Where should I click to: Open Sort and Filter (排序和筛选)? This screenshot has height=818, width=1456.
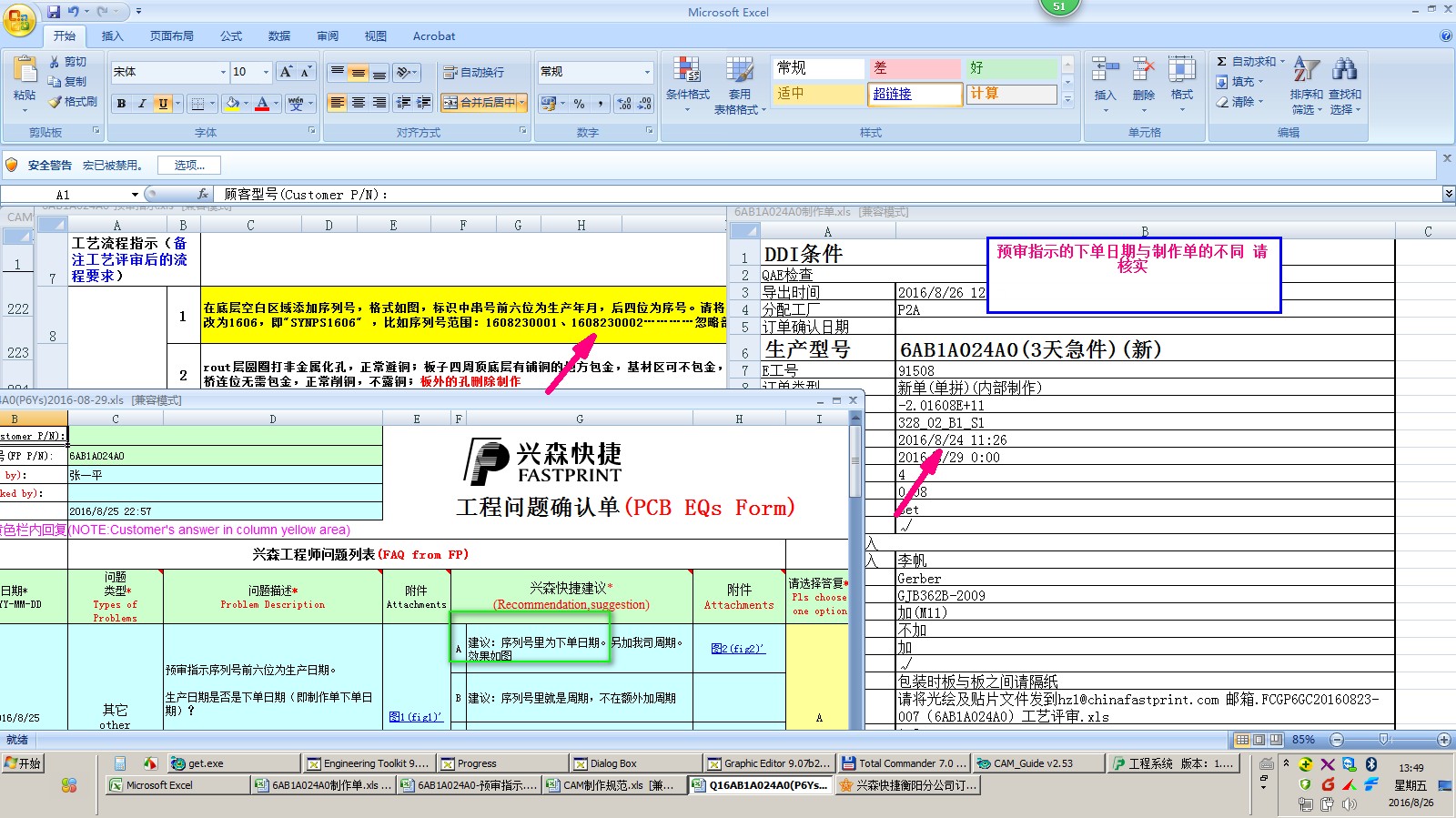[x=1307, y=85]
